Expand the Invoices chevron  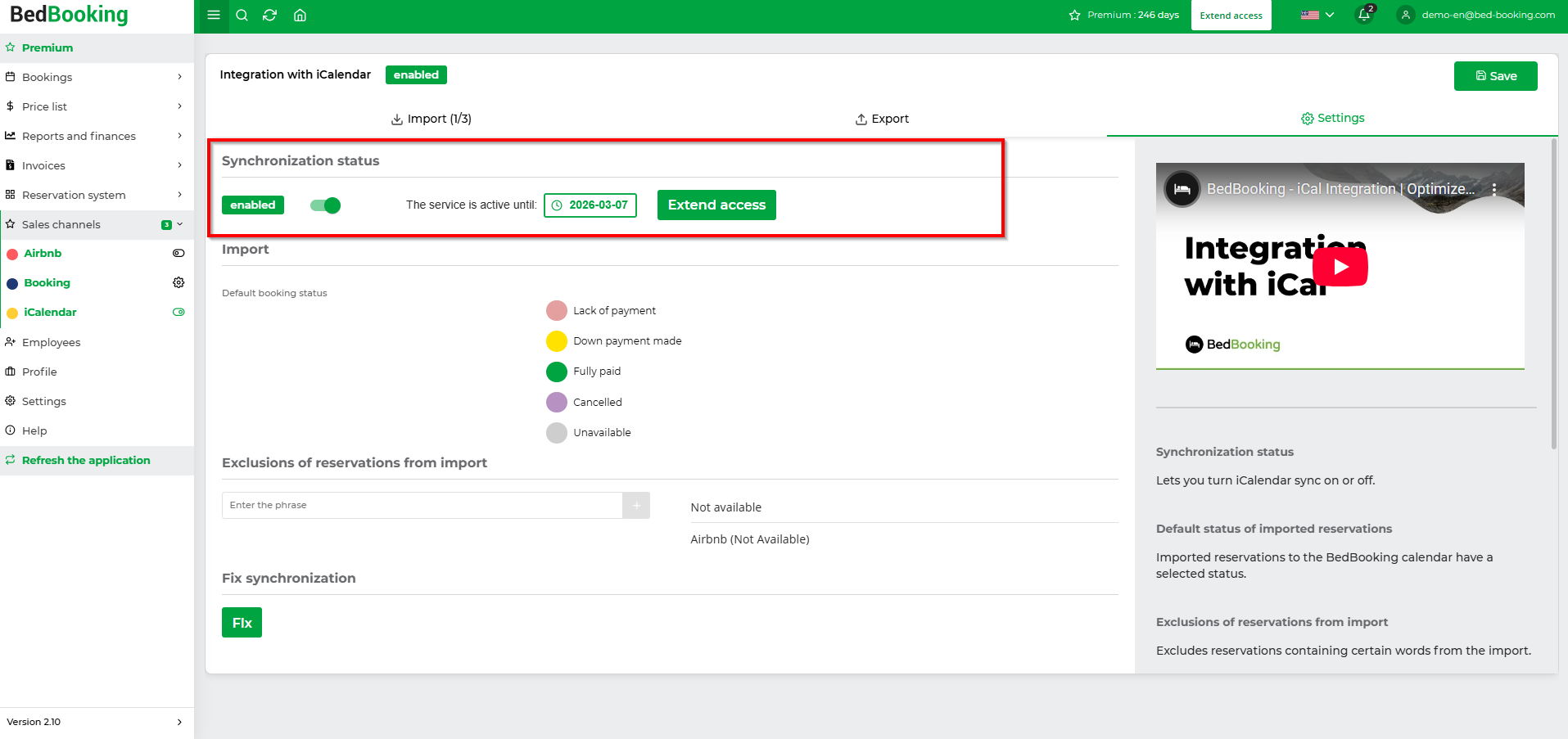(x=179, y=165)
